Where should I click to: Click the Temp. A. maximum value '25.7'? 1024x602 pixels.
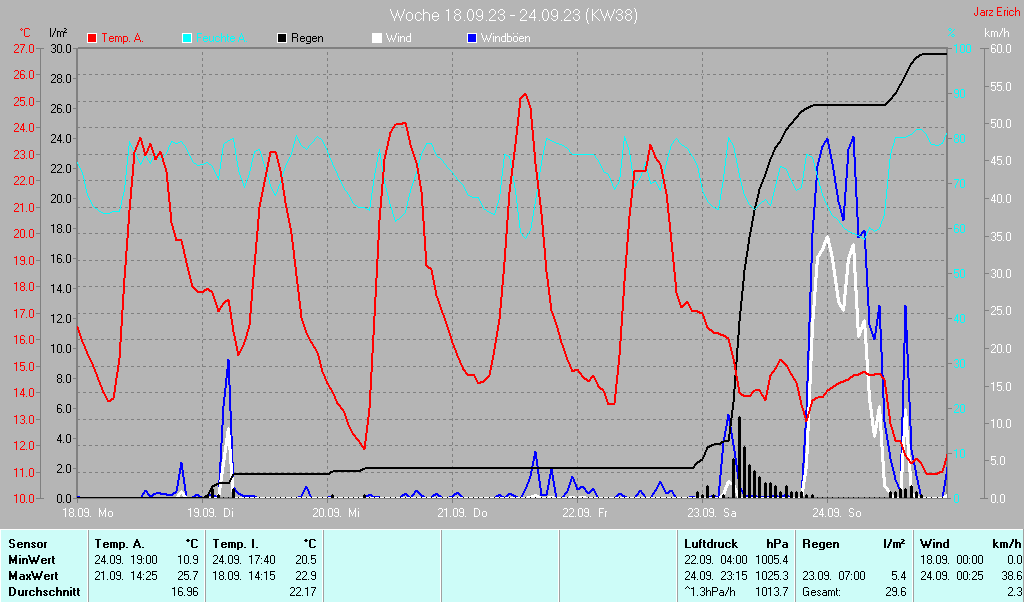(188, 577)
